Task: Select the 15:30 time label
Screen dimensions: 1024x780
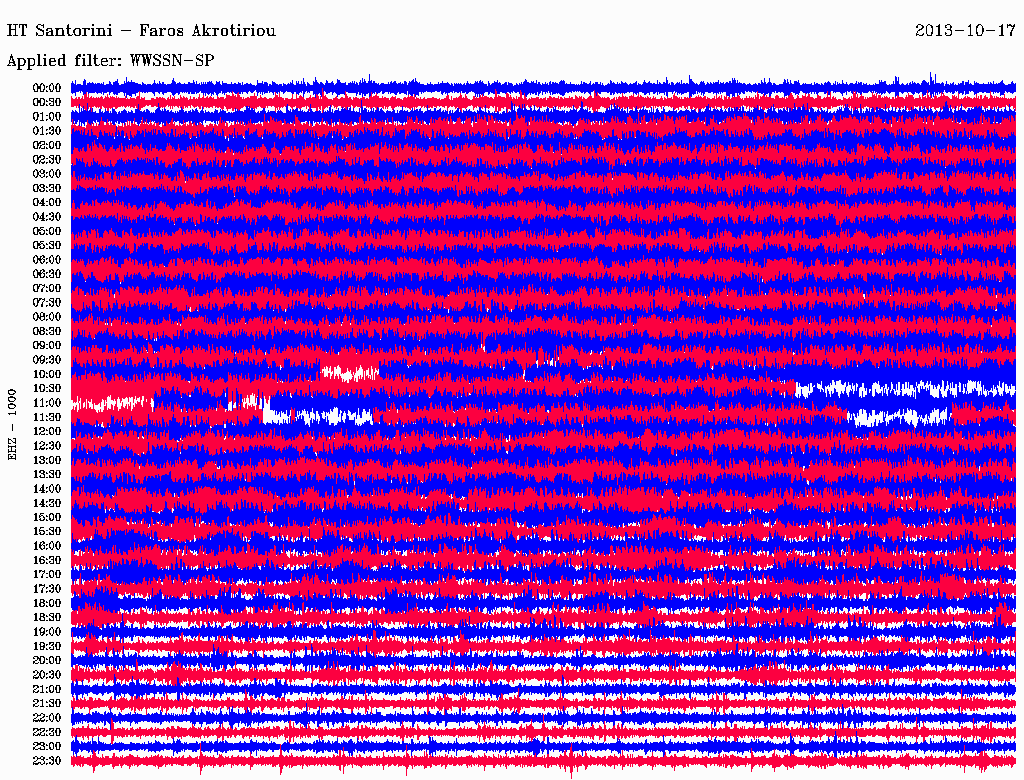Action: tap(47, 532)
